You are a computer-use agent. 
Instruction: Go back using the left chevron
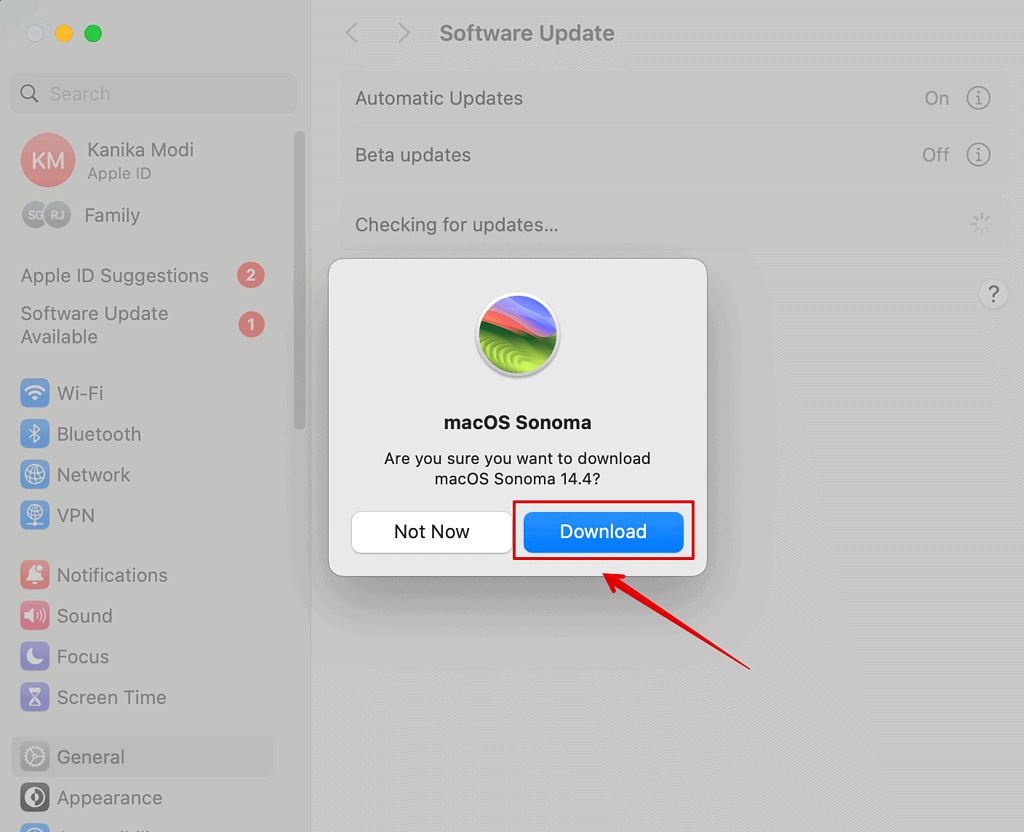[x=352, y=33]
